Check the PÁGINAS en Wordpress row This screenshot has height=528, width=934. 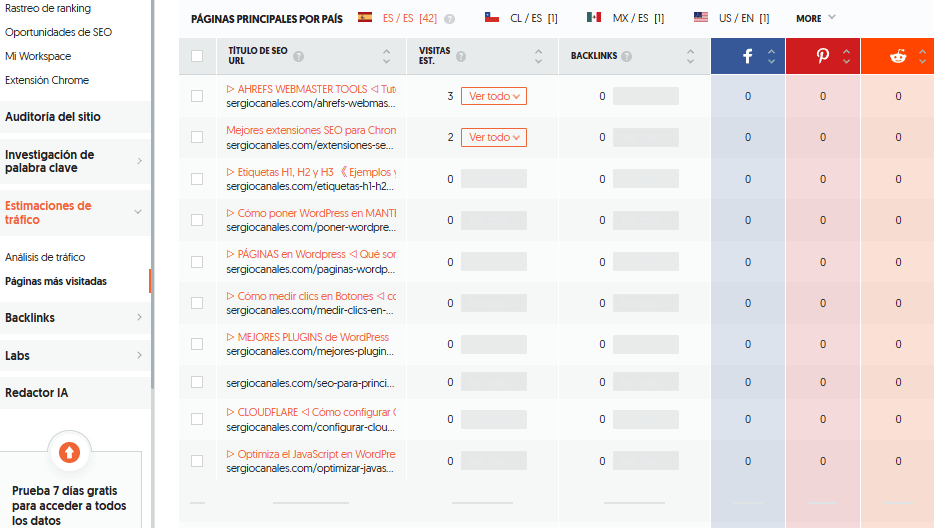pyautogui.click(x=197, y=262)
